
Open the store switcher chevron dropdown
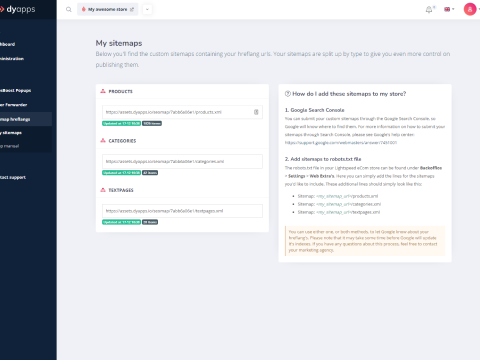coord(147,9)
